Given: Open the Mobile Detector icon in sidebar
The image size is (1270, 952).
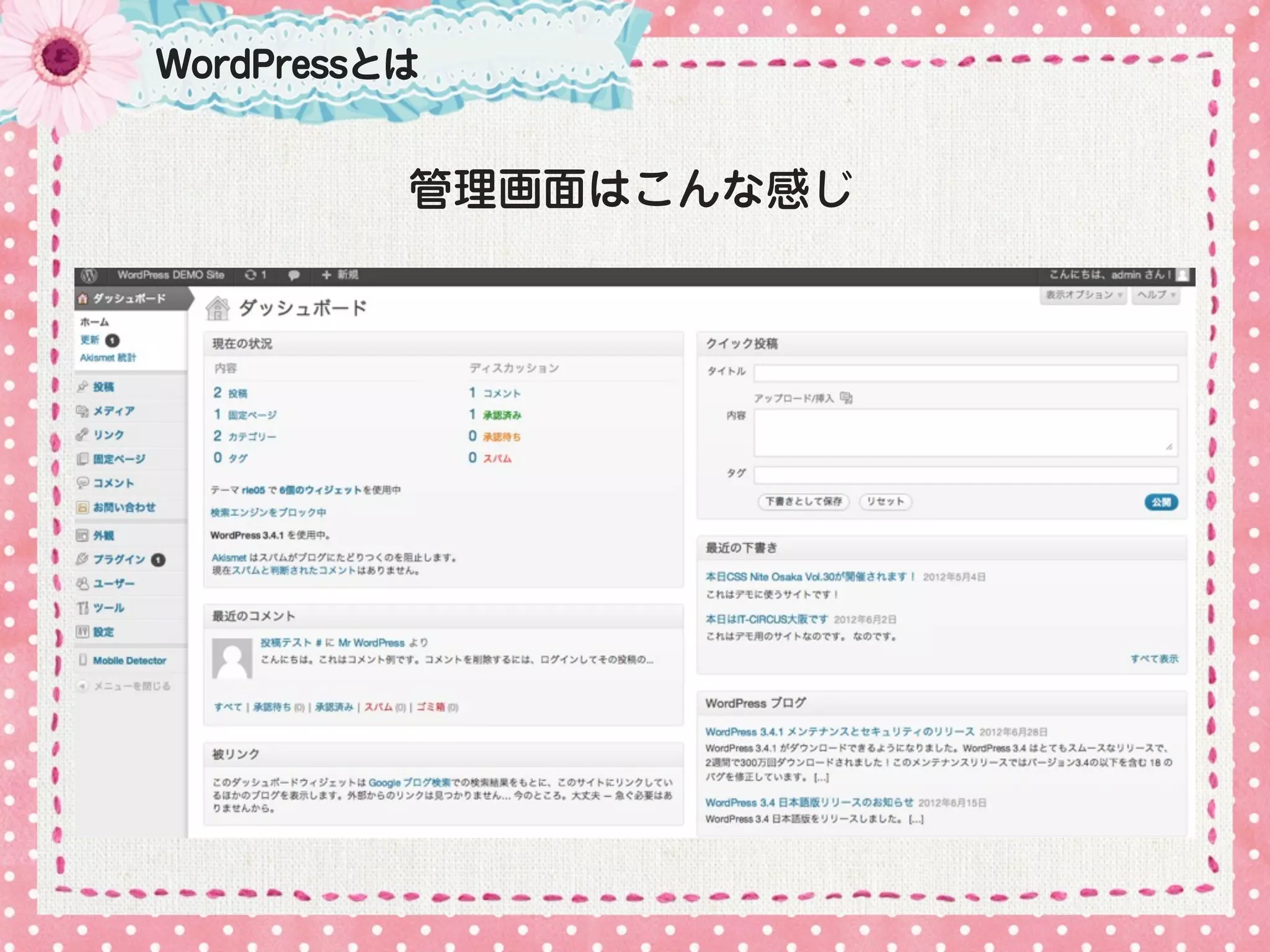Looking at the screenshot, I should (x=82, y=661).
